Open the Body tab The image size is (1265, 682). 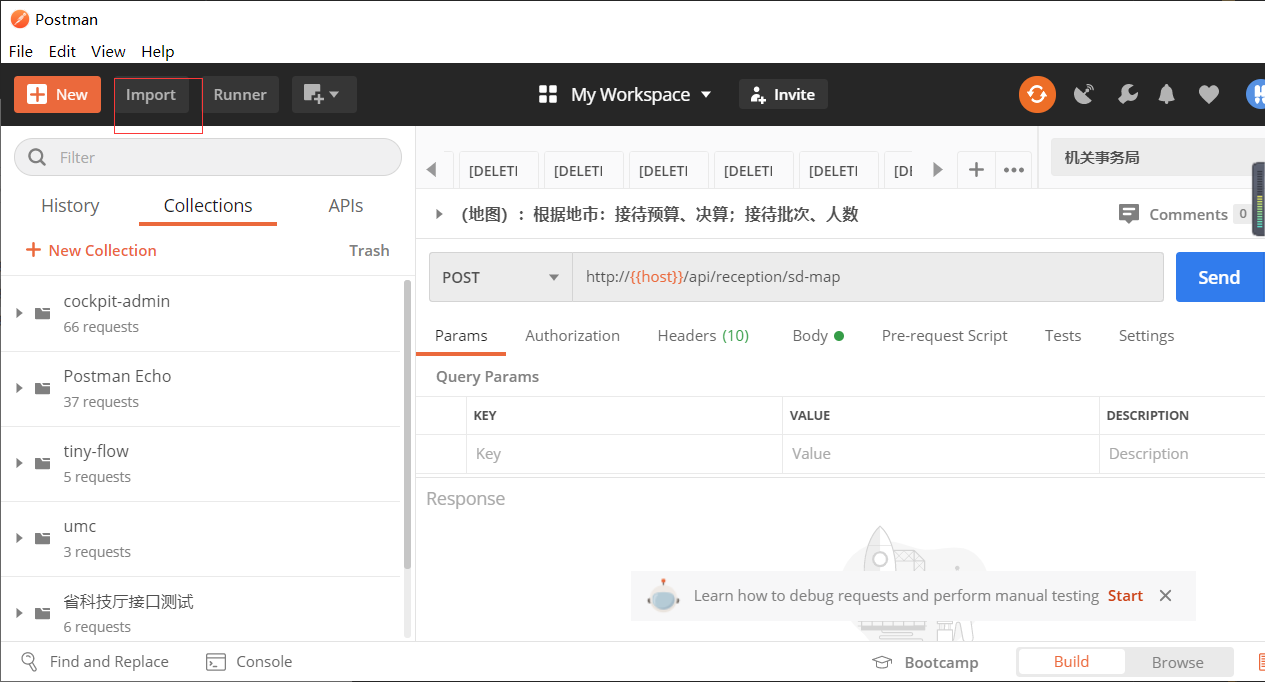(x=817, y=336)
